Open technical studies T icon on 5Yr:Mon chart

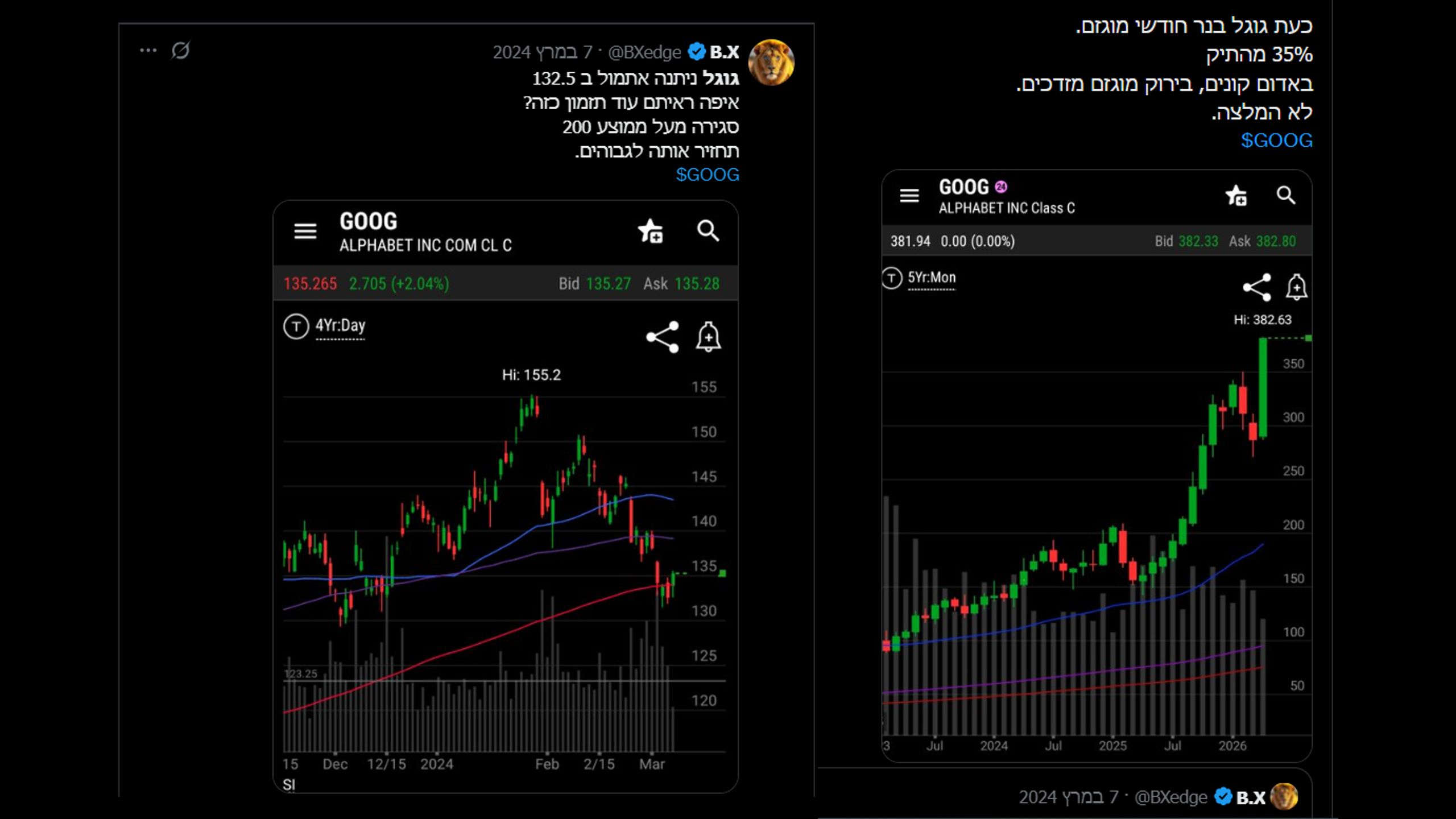tap(892, 278)
